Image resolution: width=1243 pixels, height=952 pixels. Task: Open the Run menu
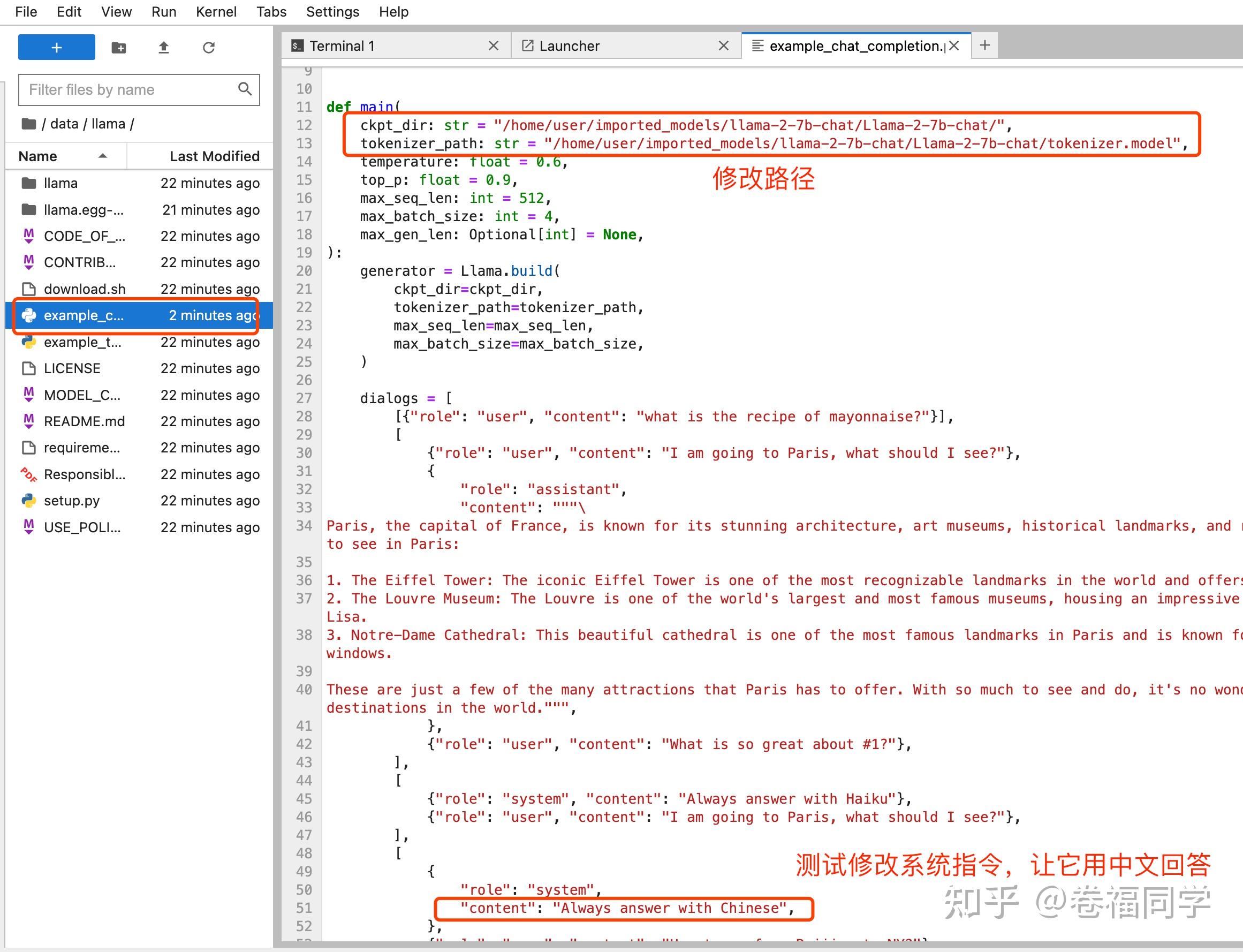164,12
